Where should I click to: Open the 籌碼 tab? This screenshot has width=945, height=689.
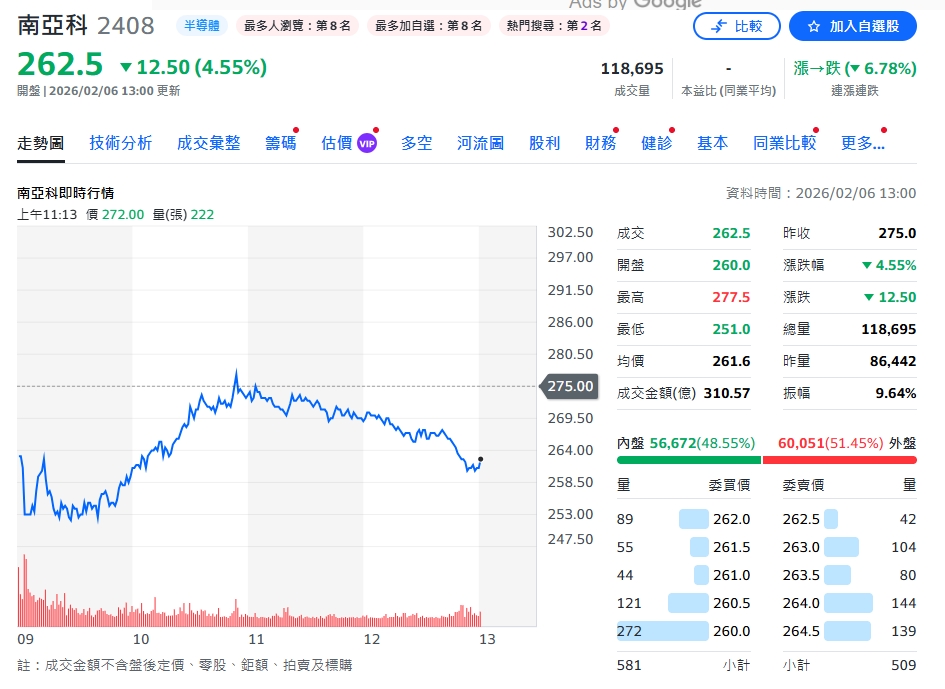click(279, 143)
